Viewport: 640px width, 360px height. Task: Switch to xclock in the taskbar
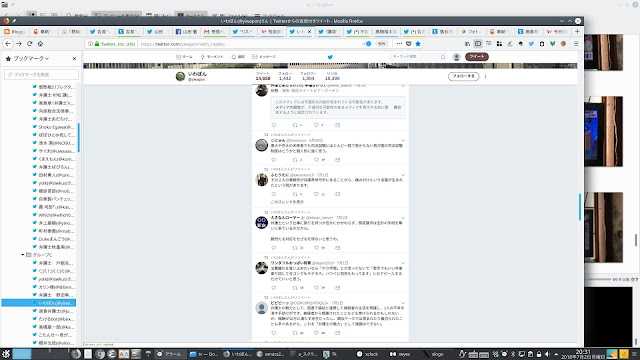pyautogui.click(x=367, y=354)
